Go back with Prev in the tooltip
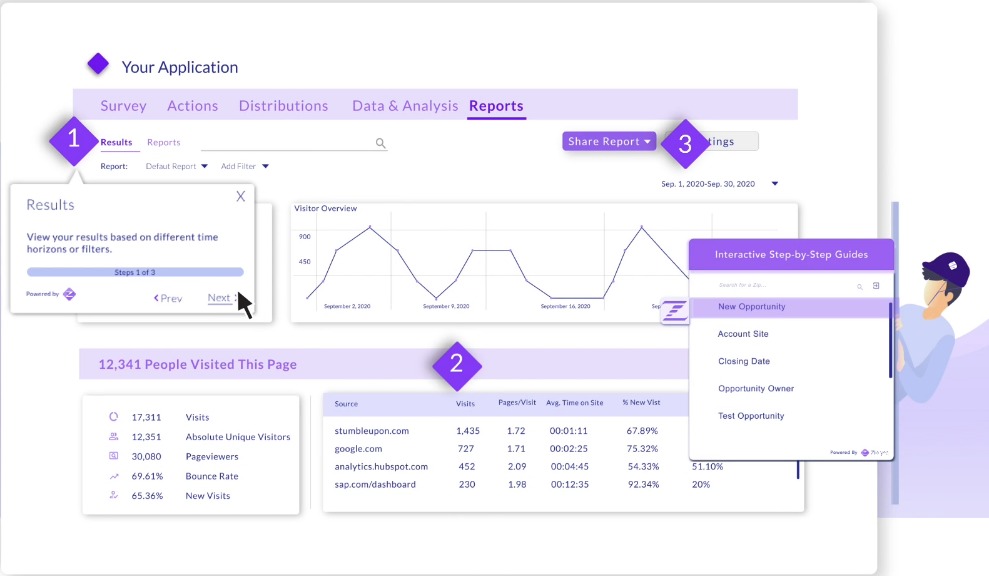Image resolution: width=989 pixels, height=576 pixels. coord(168,298)
